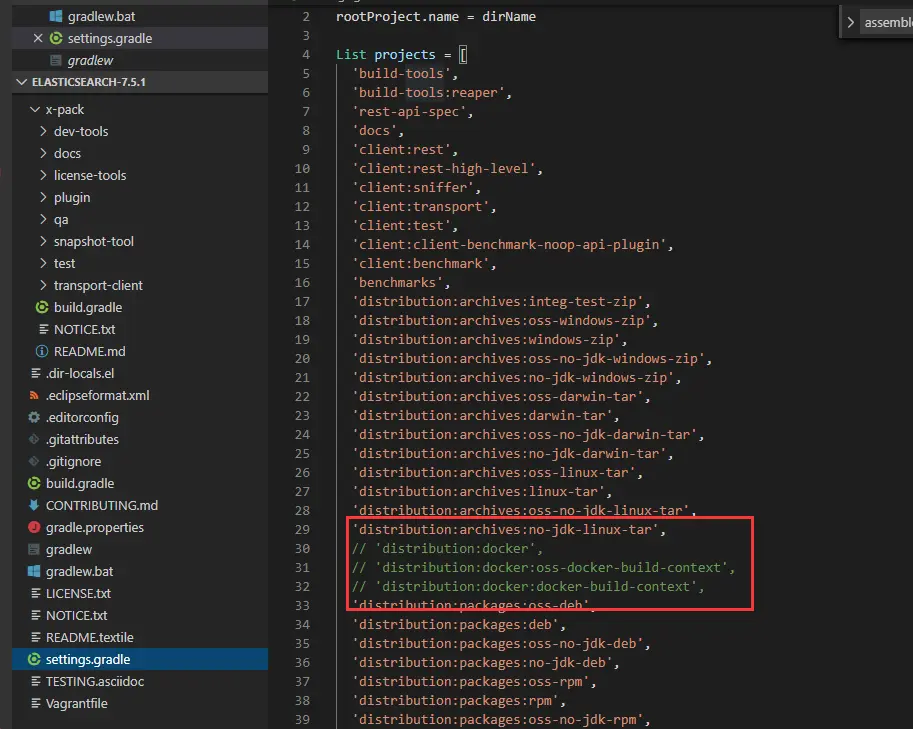Viewport: 913px width, 729px height.
Task: Click info icon beside README.md
Action: point(42,351)
